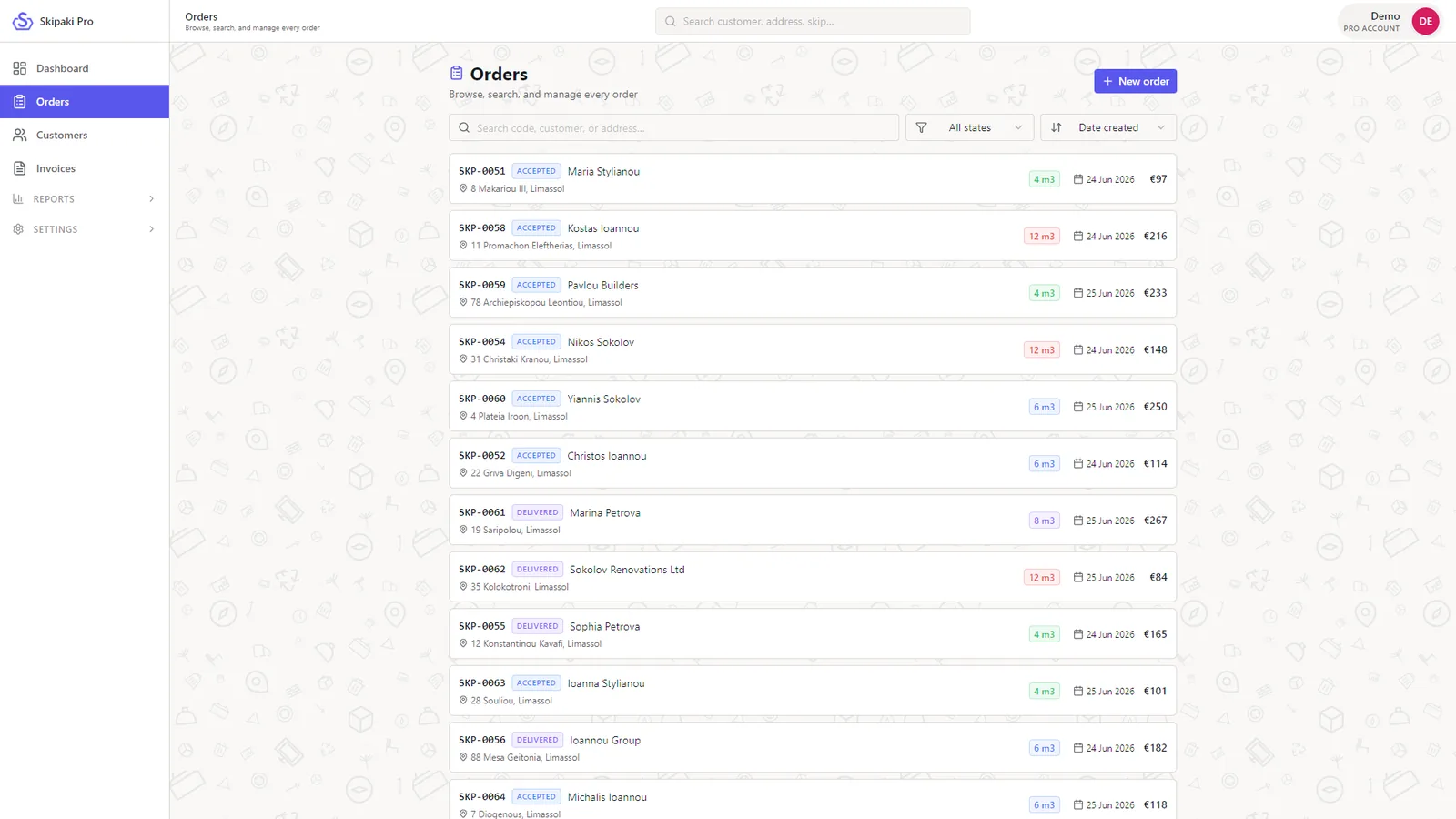1456x819 pixels.
Task: Open Dashboard from the sidebar
Action: [x=85, y=68]
